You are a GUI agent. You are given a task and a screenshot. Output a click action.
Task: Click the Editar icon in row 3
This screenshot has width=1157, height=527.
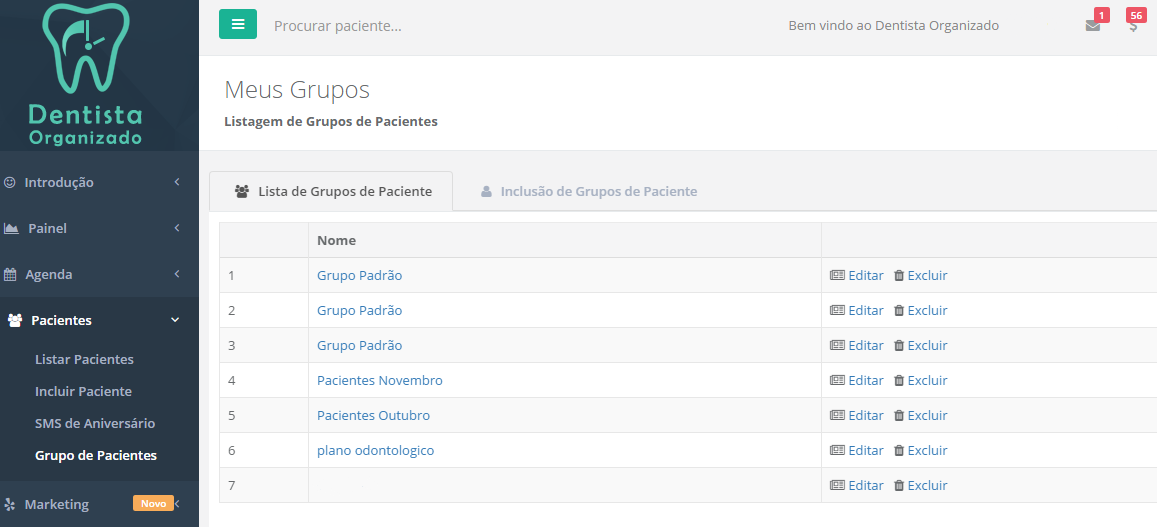tap(837, 345)
